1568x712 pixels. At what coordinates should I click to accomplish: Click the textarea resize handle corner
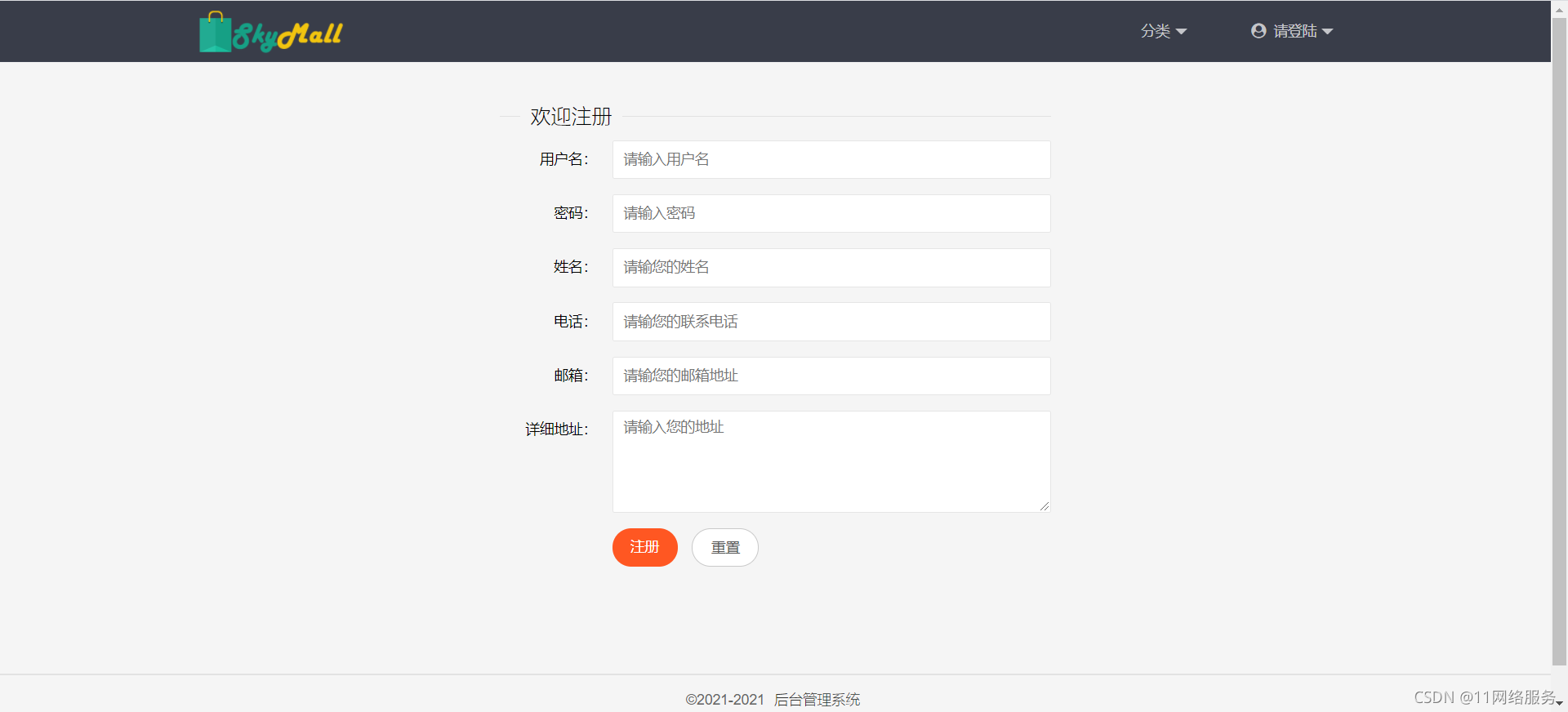[1045, 506]
